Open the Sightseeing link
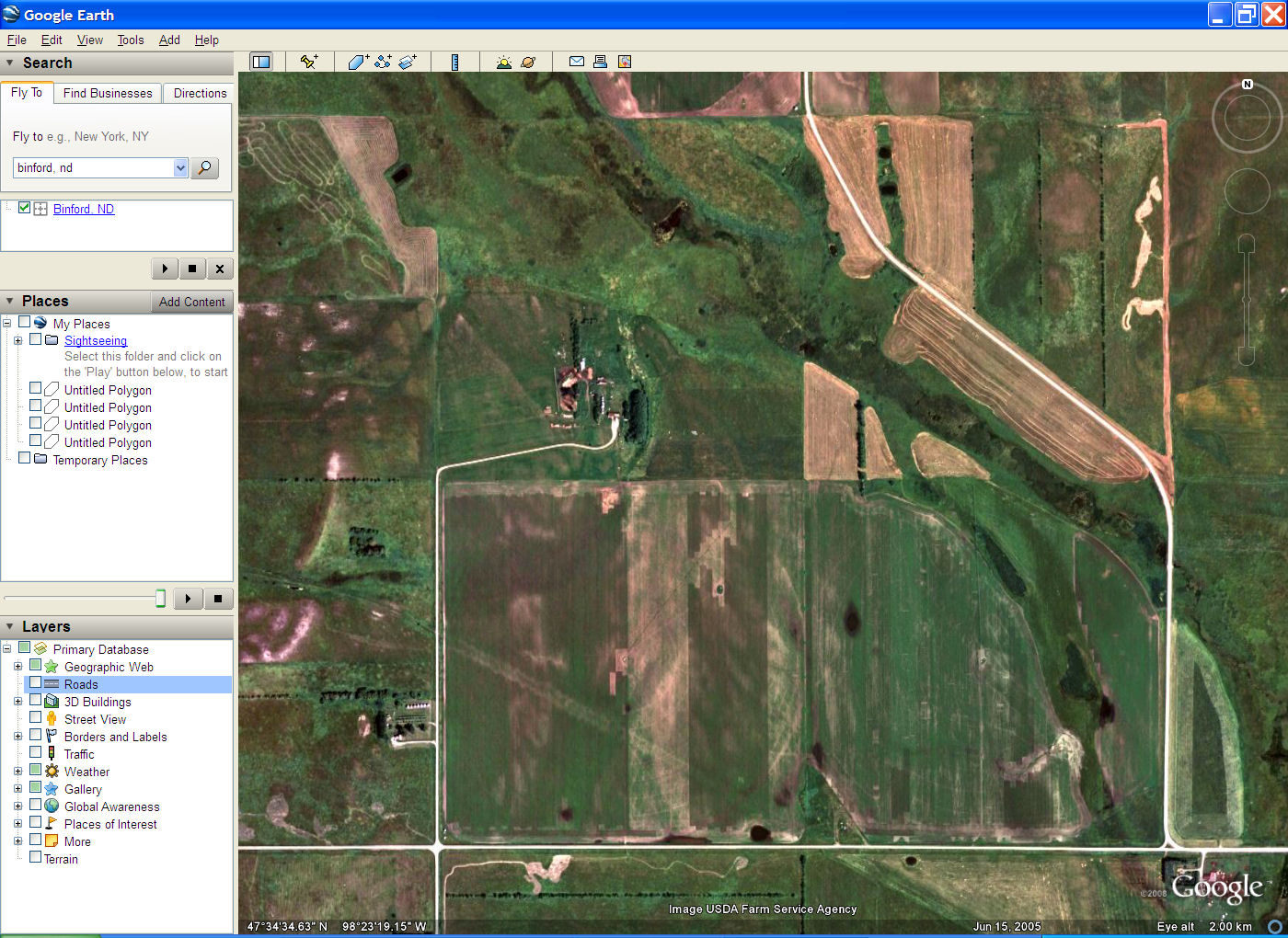The height and width of the screenshot is (938, 1288). (x=96, y=340)
